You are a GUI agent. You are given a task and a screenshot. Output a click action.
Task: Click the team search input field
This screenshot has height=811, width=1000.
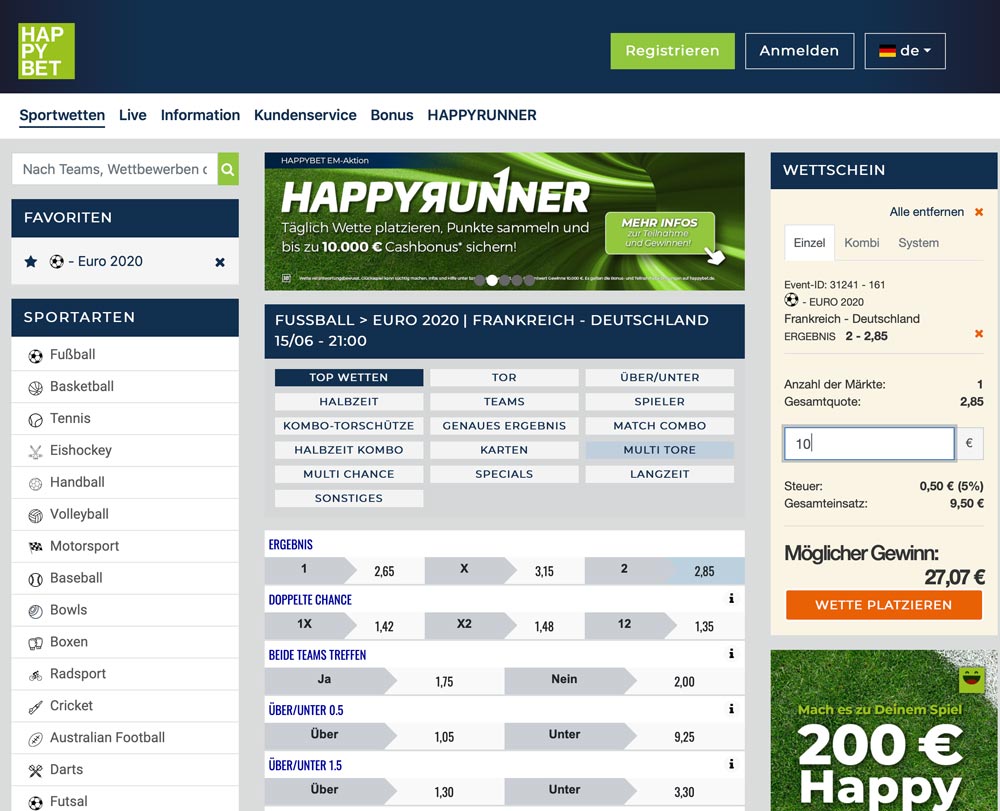[x=115, y=169]
